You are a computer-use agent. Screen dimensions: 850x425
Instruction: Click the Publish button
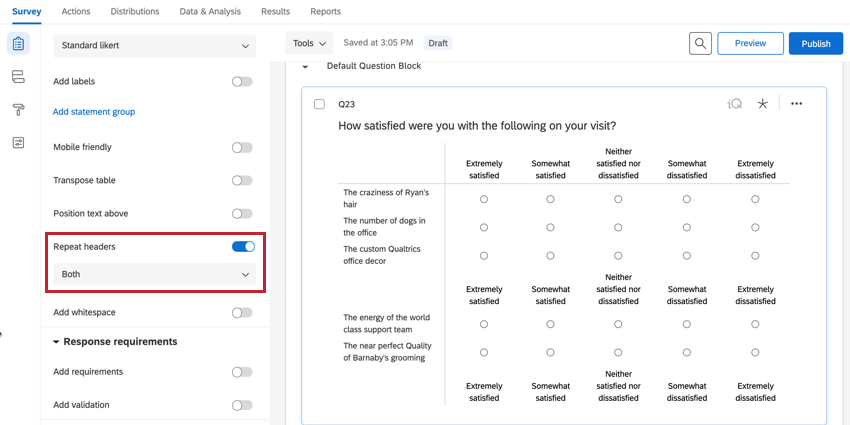[x=815, y=44]
